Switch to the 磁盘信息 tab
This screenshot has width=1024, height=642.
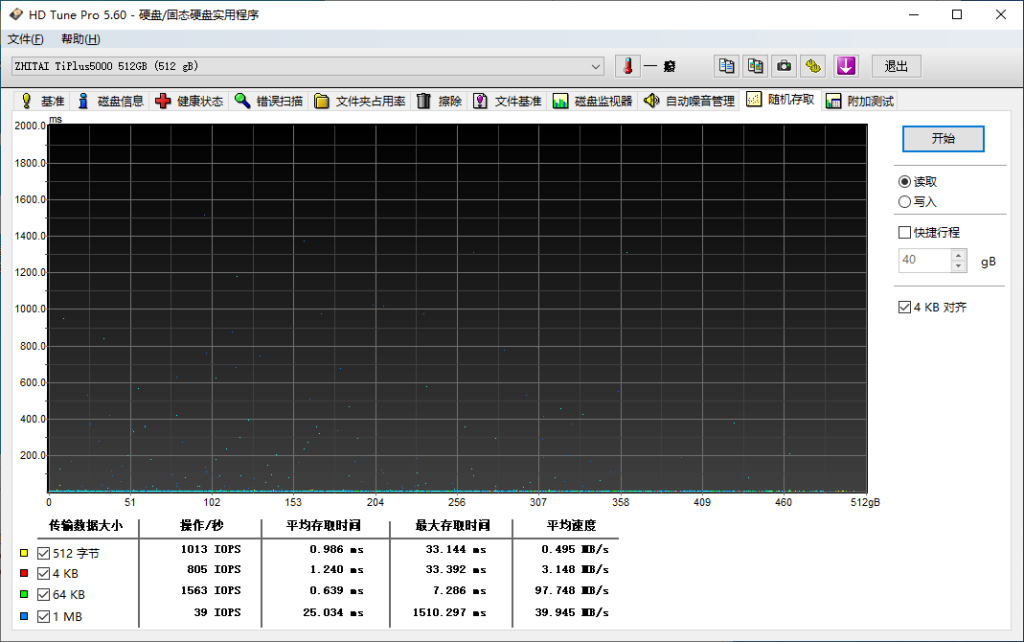110,101
